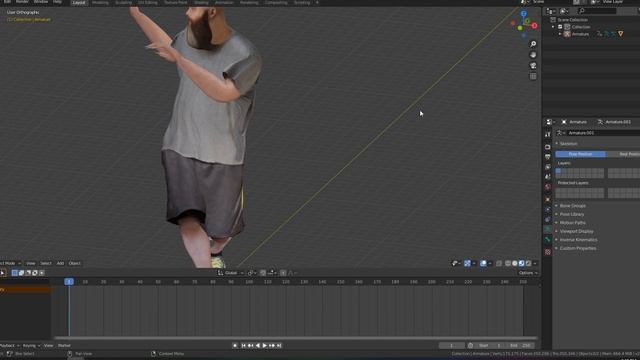Open the Tool properties tab icon

click(x=548, y=135)
